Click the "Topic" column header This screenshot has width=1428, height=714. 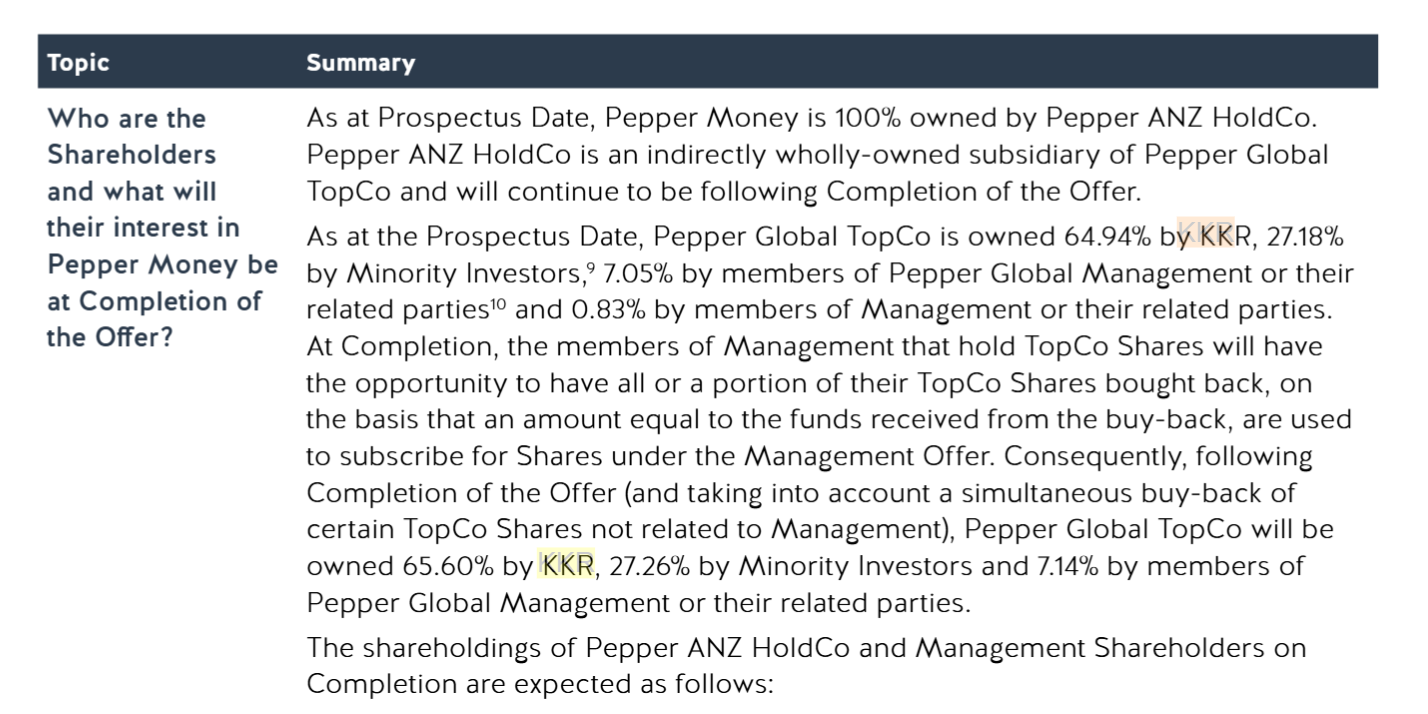point(78,64)
